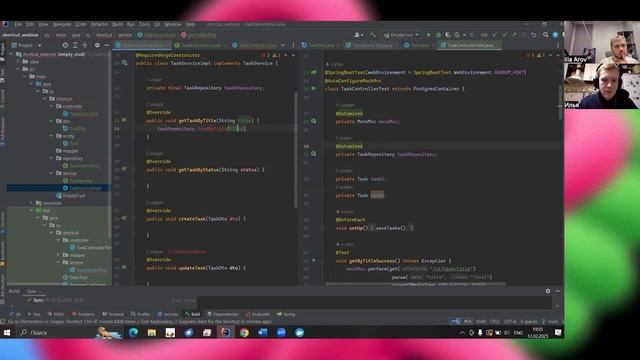Click UTF-8 encoding in status bar
This screenshot has height=360, width=640.
point(510,322)
